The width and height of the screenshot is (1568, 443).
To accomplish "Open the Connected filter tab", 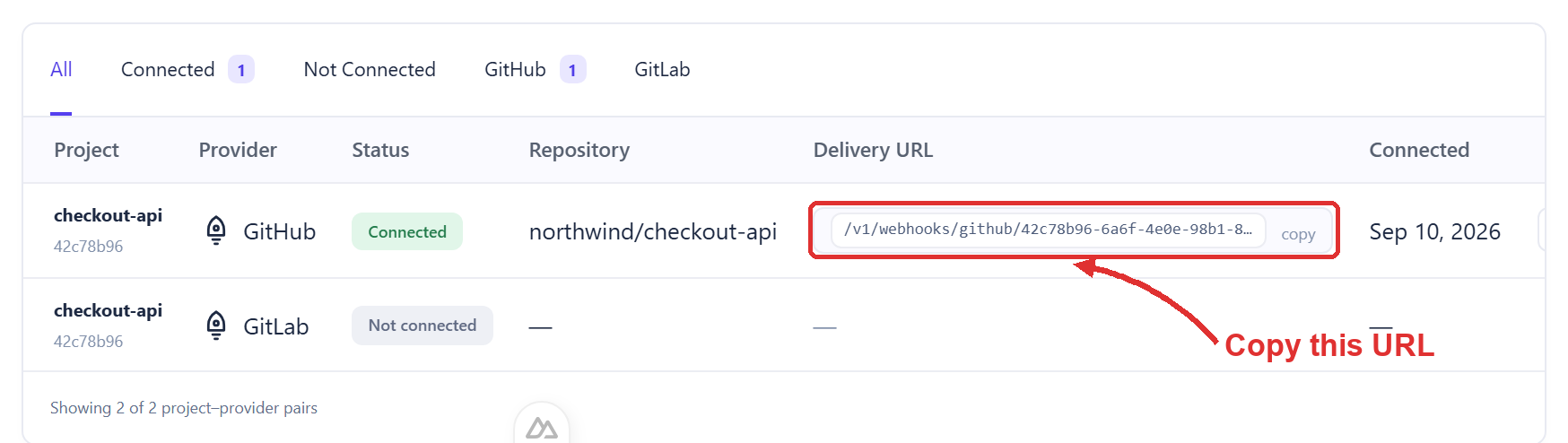I will (x=187, y=70).
